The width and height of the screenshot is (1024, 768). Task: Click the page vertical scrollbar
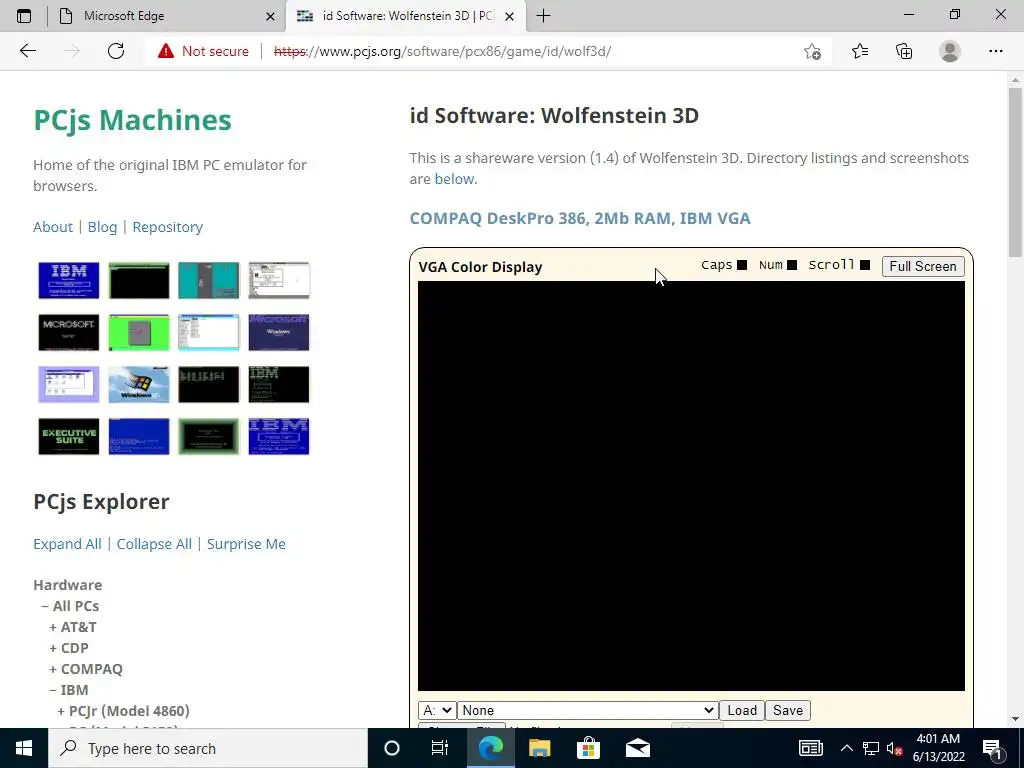[1015, 172]
